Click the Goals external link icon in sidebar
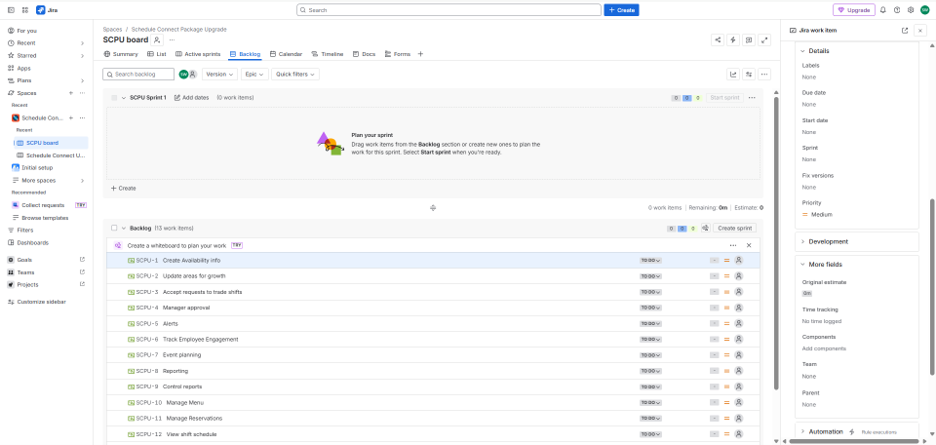The height and width of the screenshot is (445, 936). click(82, 259)
